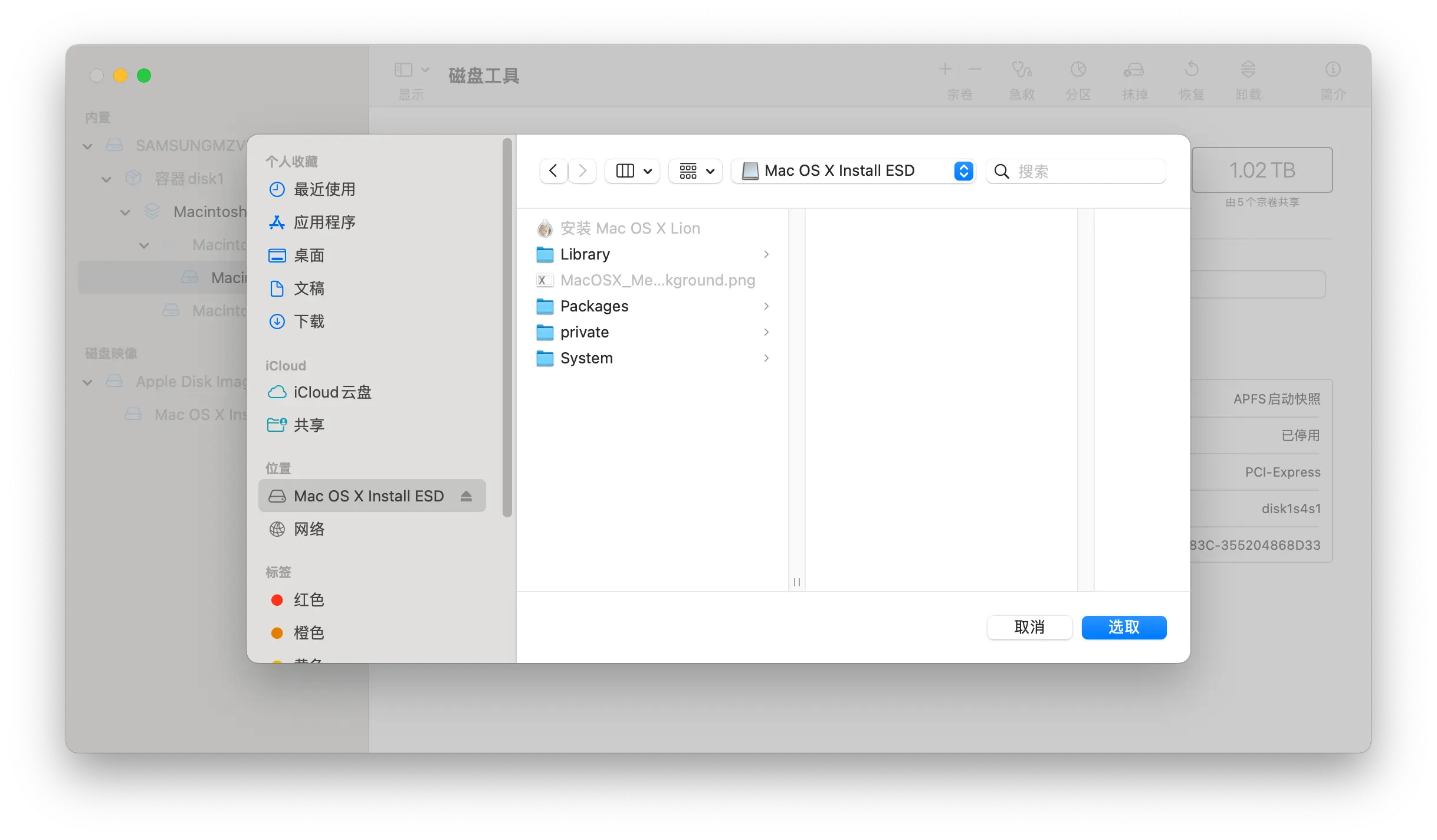Select the Library folder

(653, 254)
